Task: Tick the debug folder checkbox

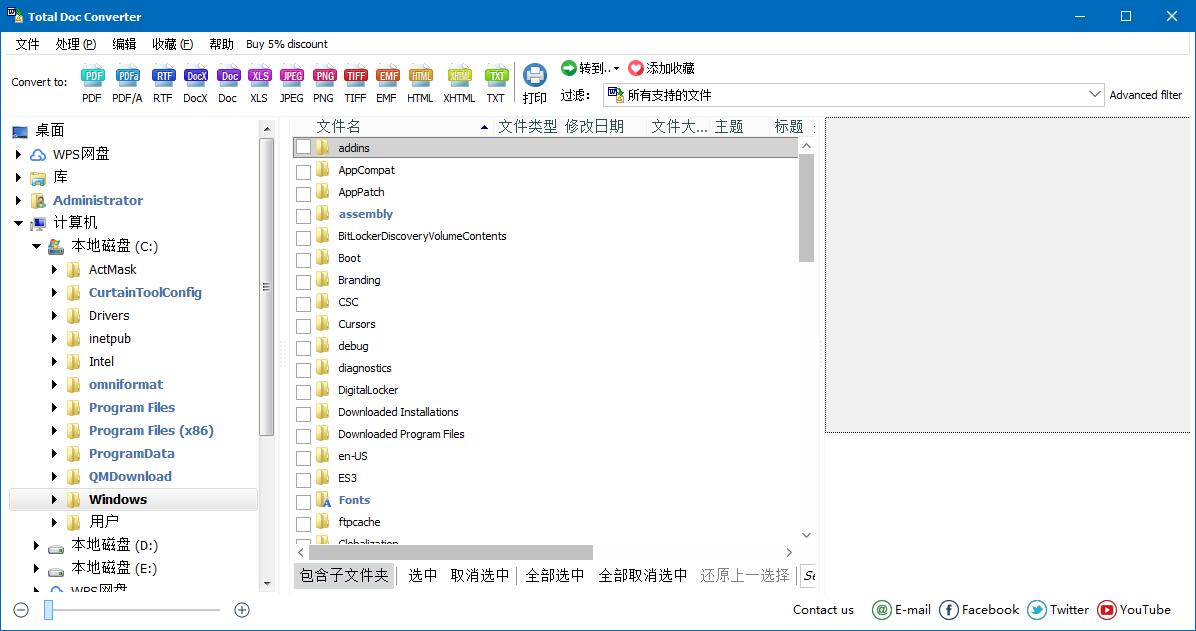Action: 304,348
